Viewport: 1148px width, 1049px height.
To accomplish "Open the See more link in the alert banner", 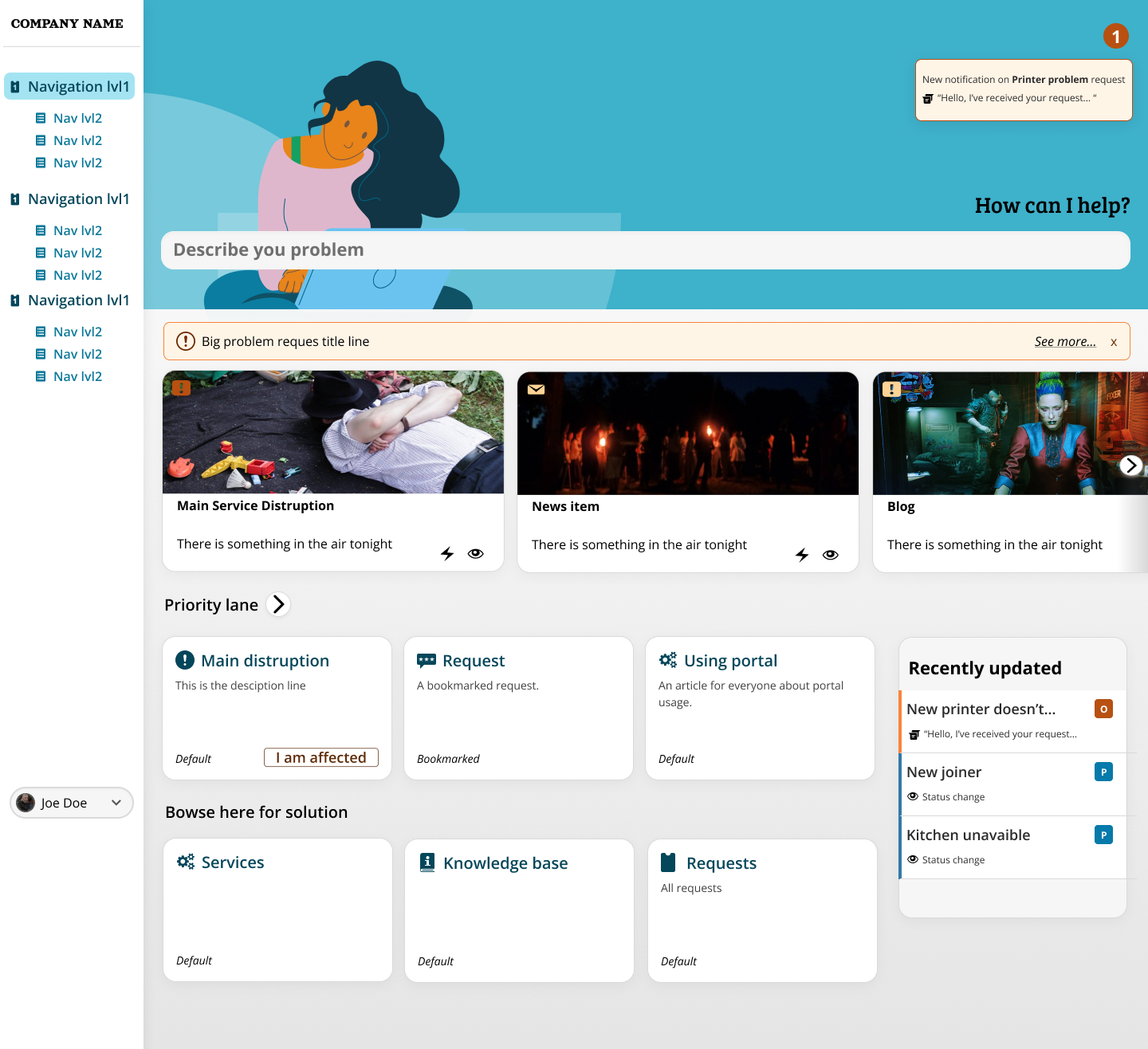I will (1065, 341).
